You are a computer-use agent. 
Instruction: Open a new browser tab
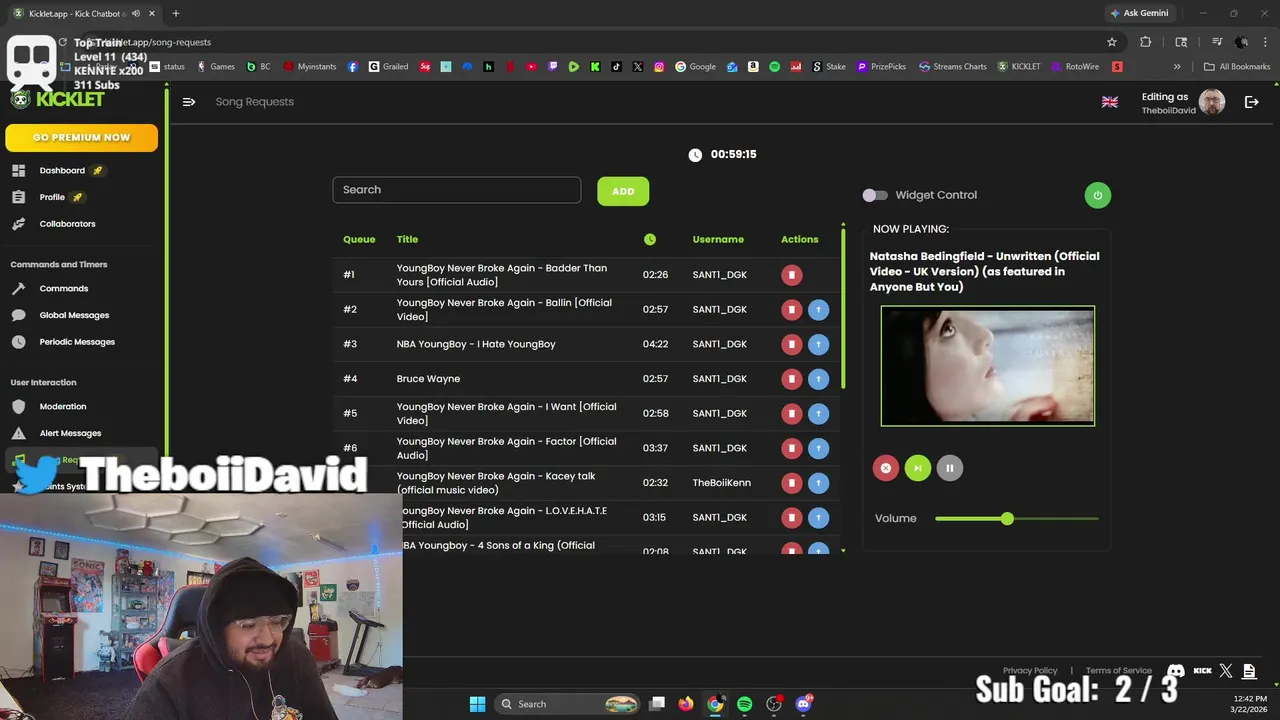176,13
